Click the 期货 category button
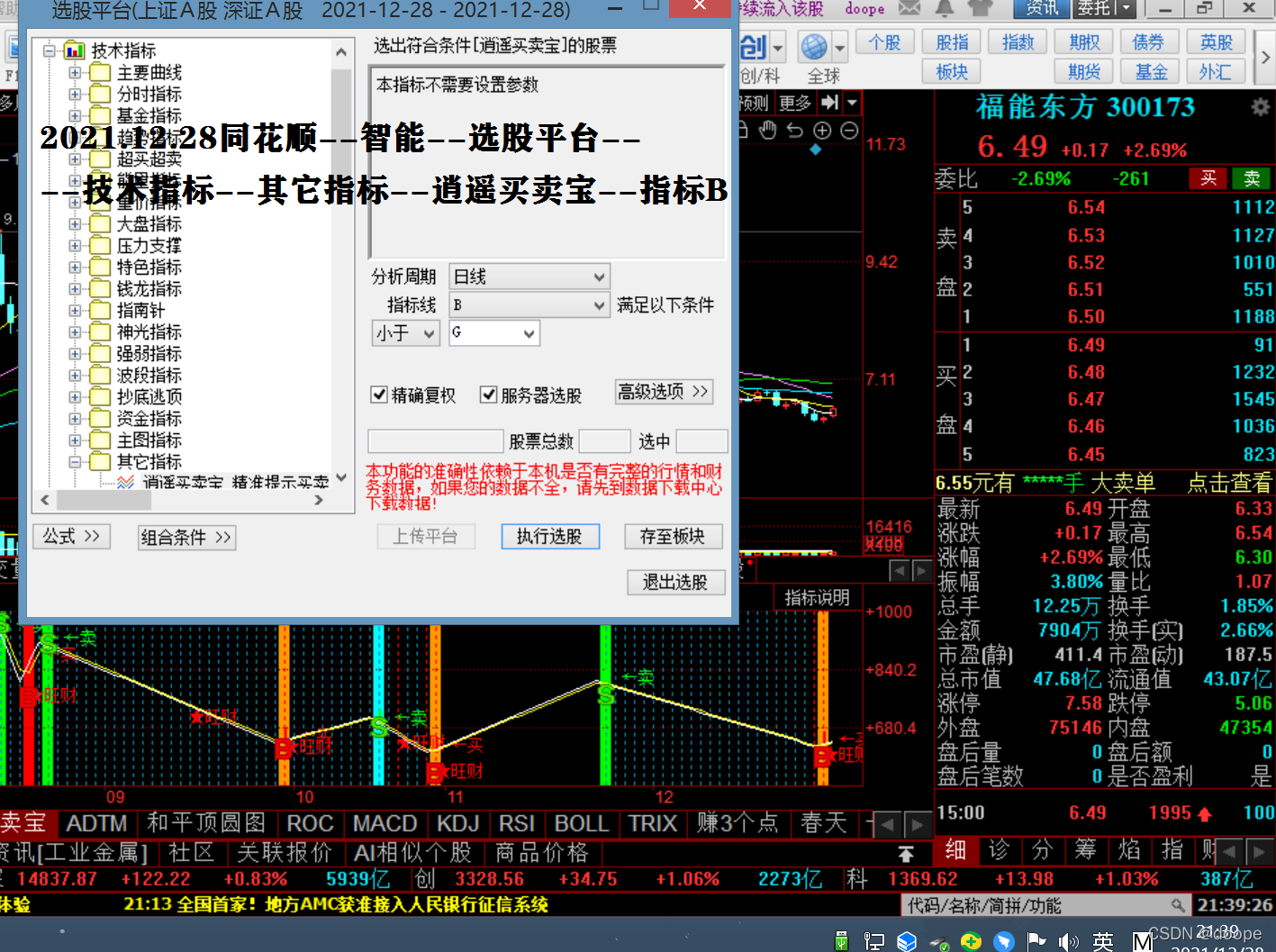 1085,71
